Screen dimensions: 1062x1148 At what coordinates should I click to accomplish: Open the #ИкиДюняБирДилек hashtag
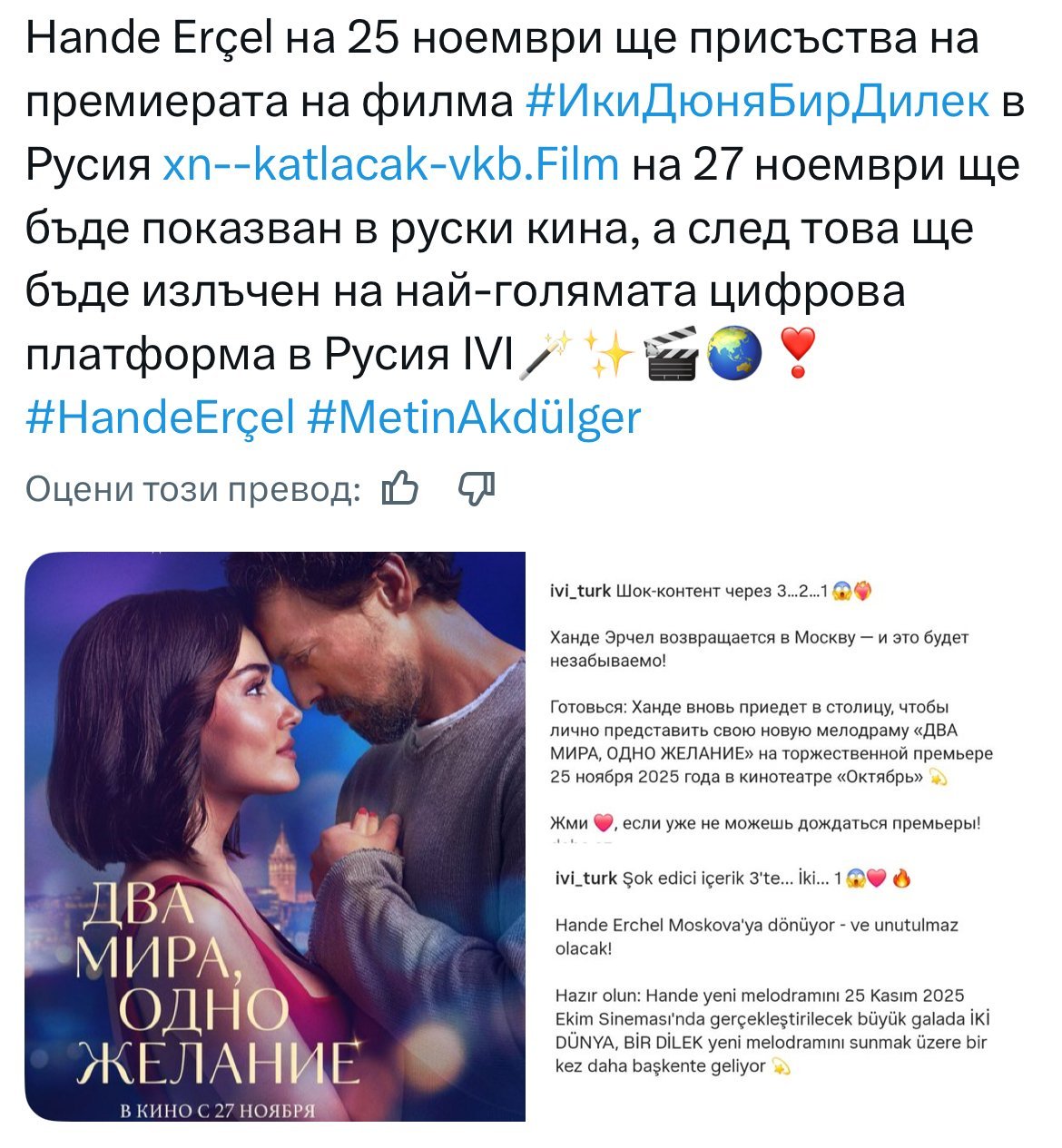[x=758, y=102]
